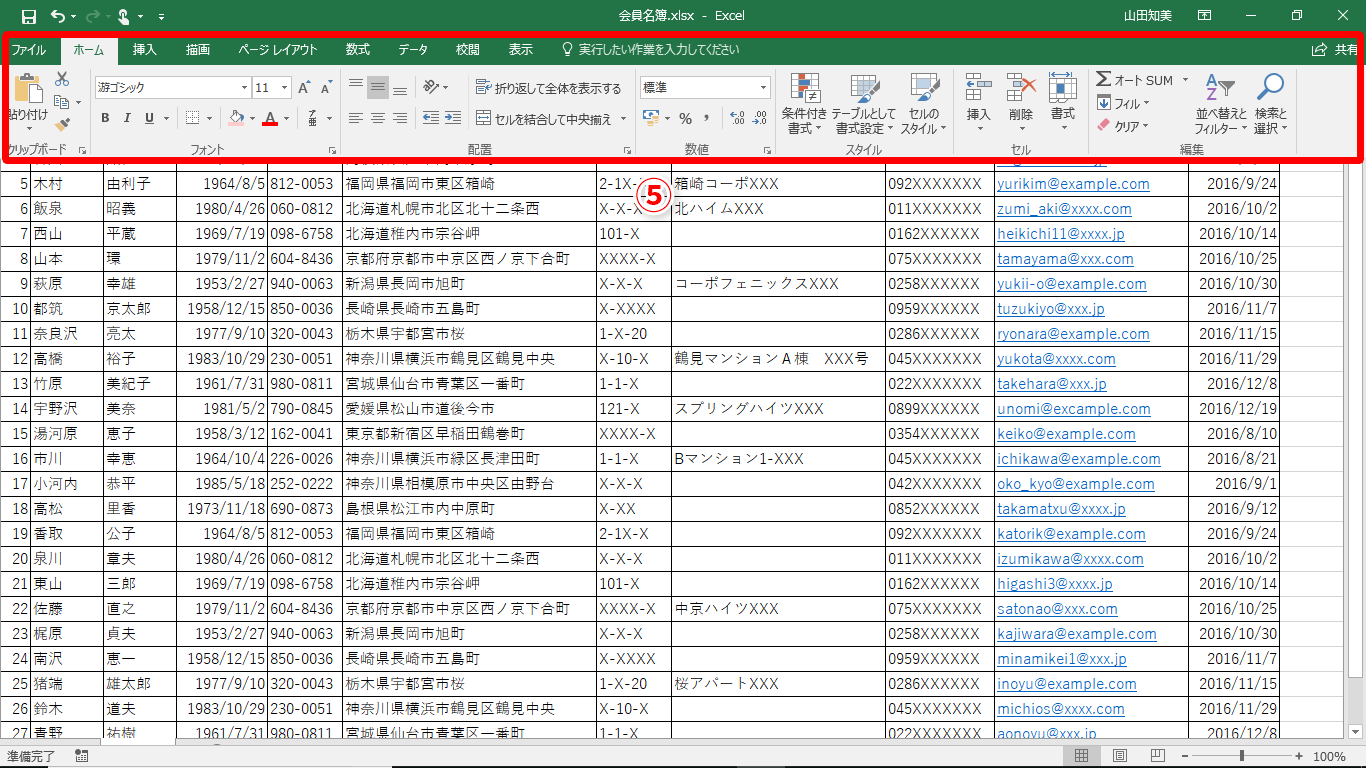Open the email link tamayama@xxx.com
Screen dimensions: 1366x768
click(1065, 259)
